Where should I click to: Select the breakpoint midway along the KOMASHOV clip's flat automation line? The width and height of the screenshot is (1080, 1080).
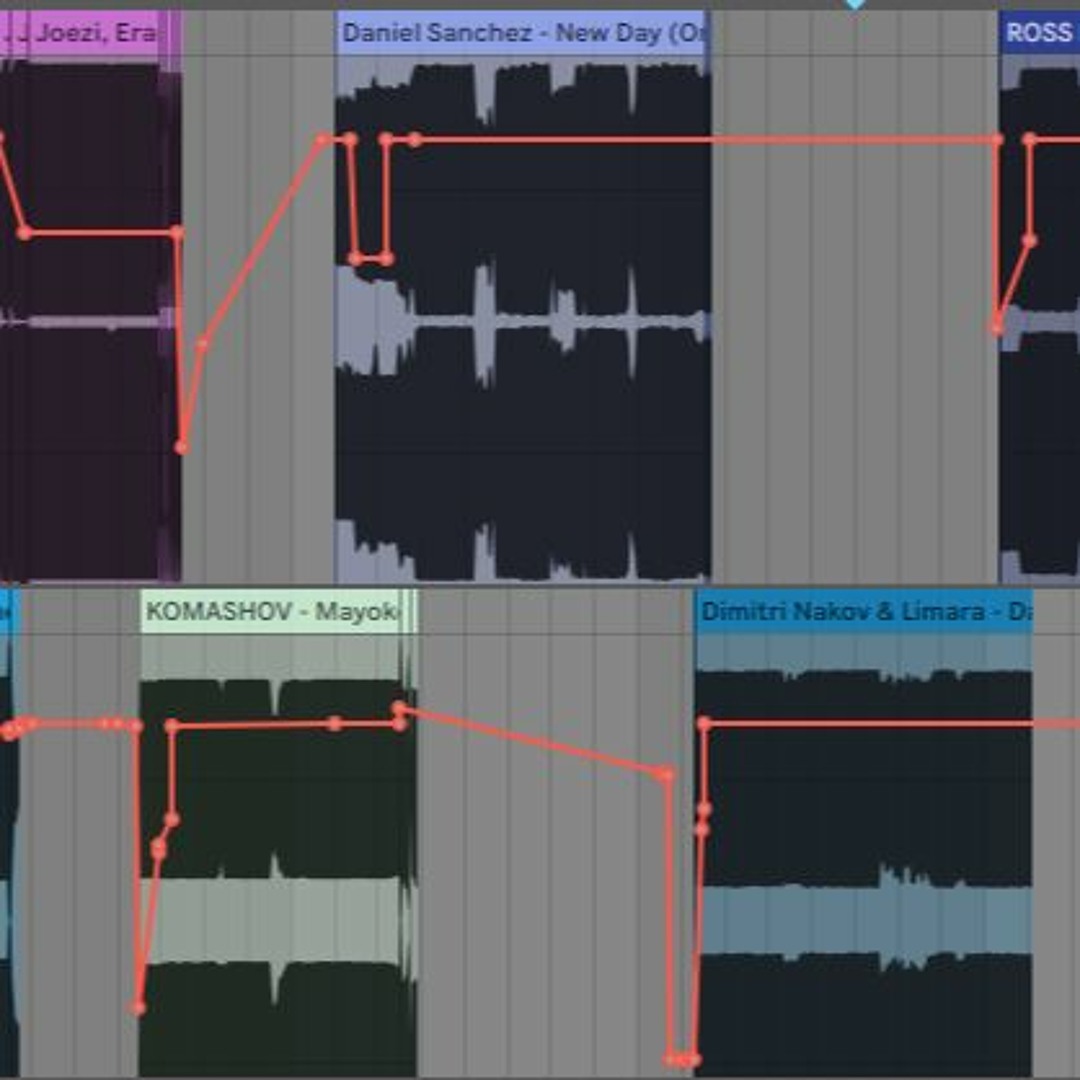335,723
